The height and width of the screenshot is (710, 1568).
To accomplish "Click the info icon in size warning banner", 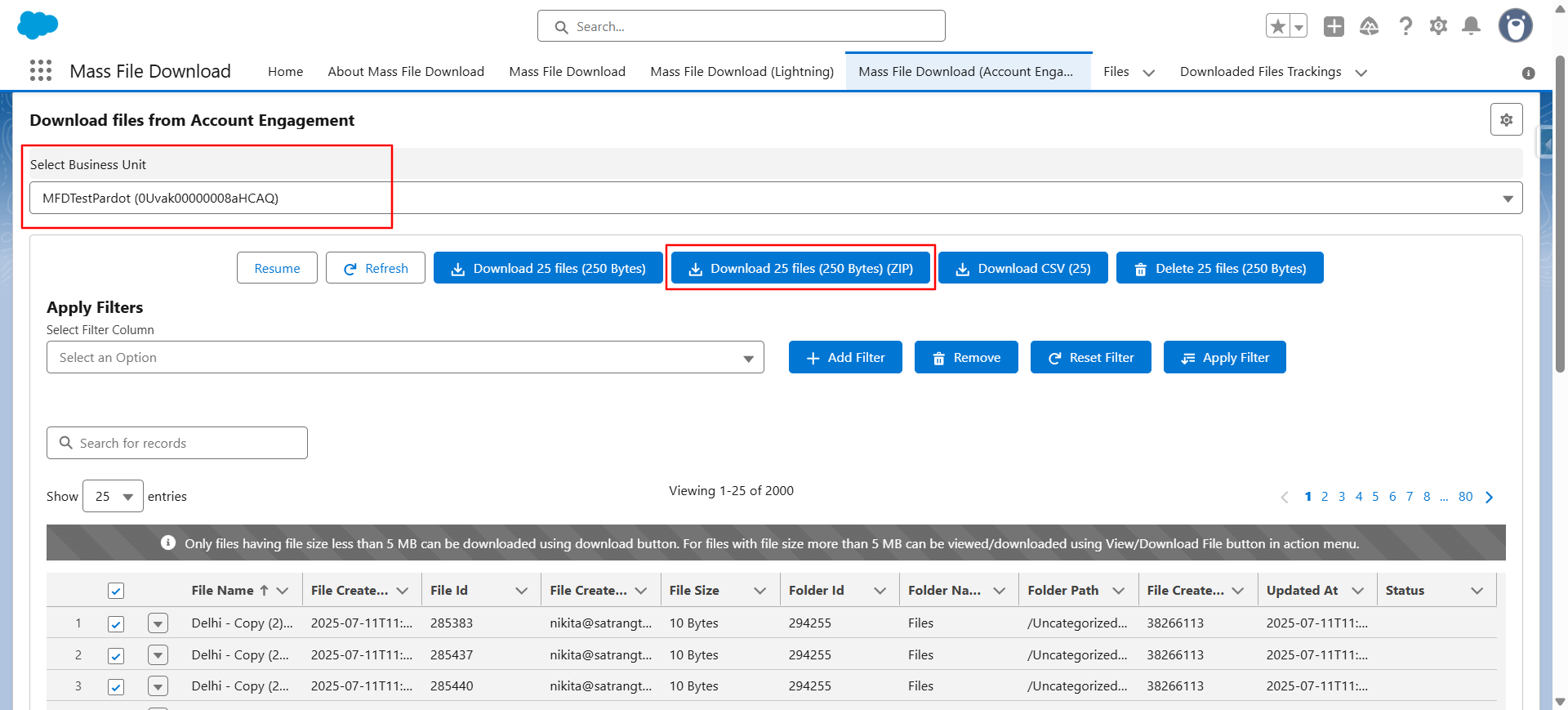I will [168, 543].
